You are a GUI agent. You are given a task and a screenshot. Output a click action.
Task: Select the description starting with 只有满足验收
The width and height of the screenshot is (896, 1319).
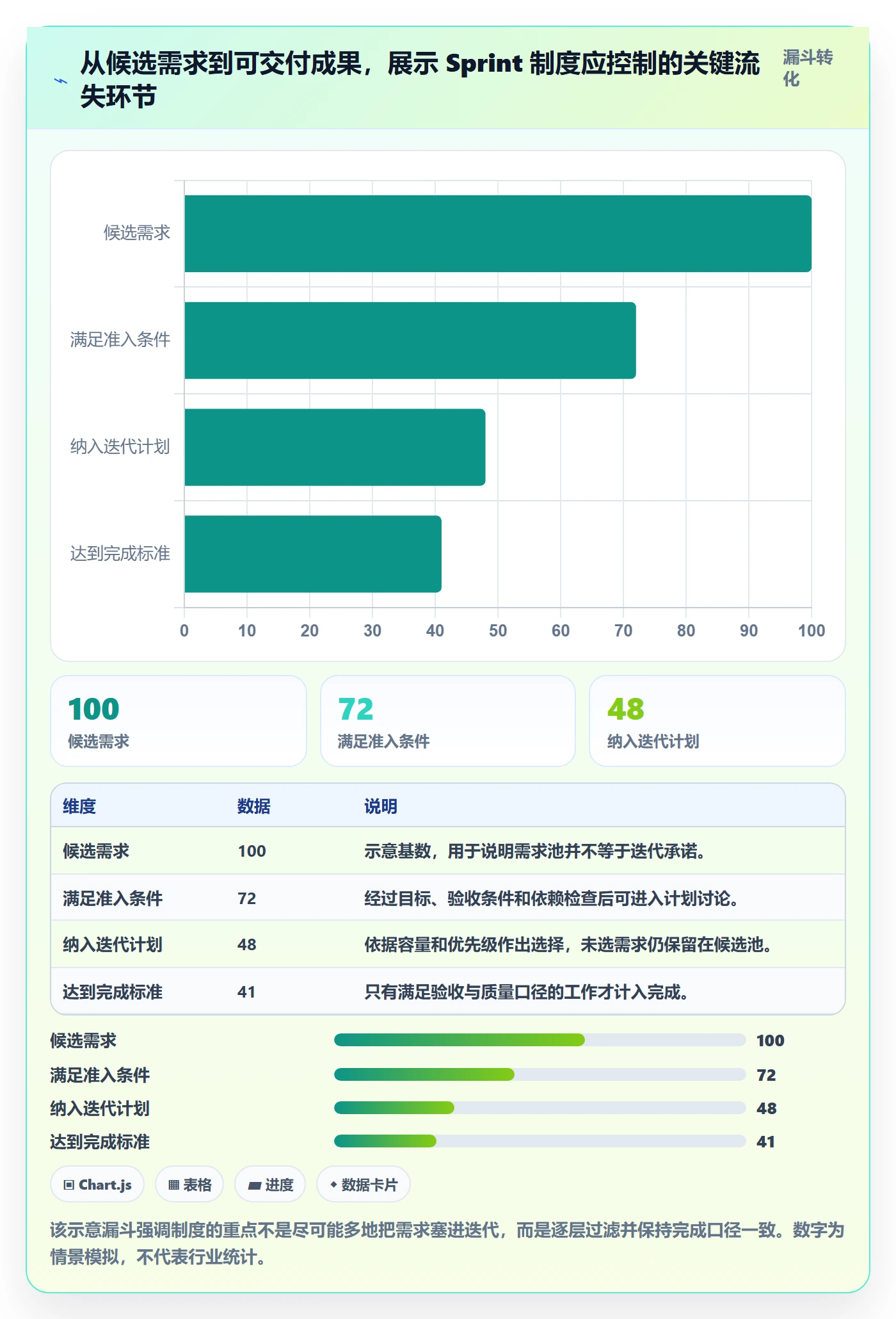tap(527, 992)
